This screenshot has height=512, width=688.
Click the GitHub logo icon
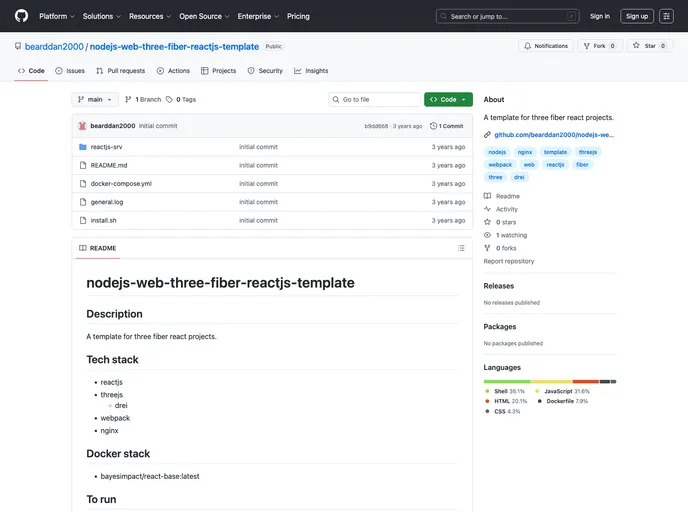click(21, 16)
